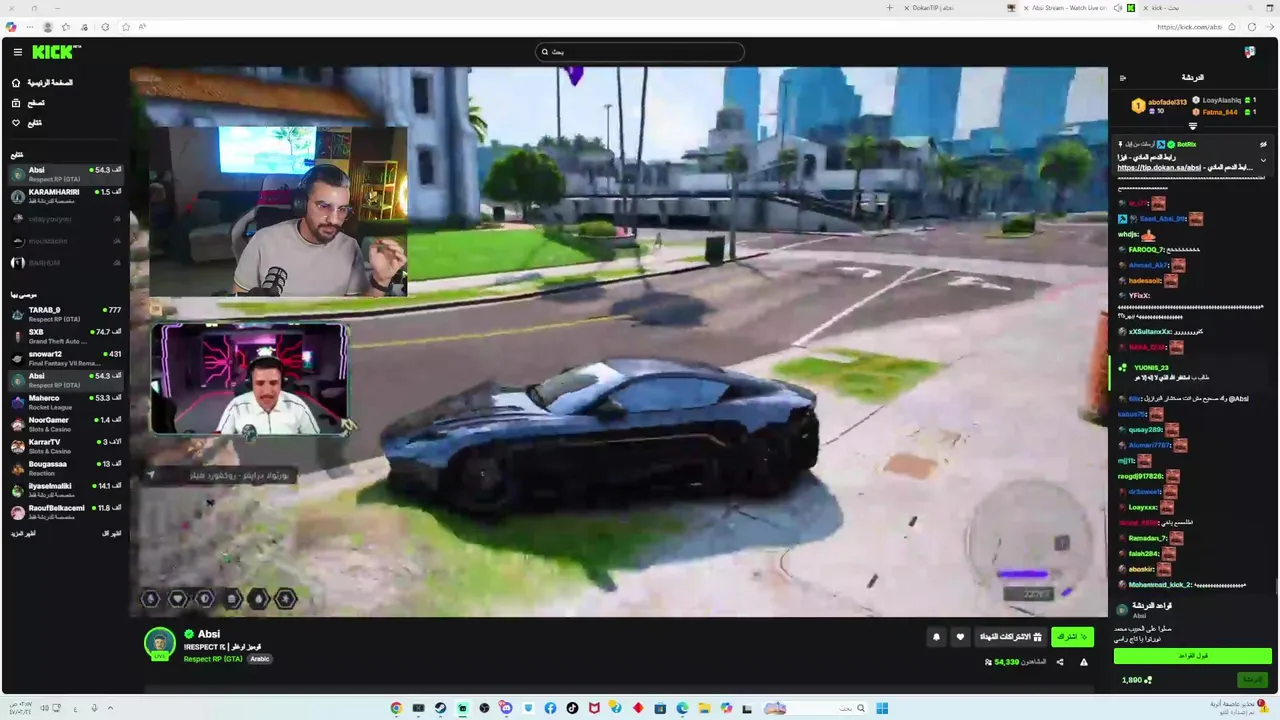Open Discord from the taskbar
The height and width of the screenshot is (720, 1280).
point(506,708)
